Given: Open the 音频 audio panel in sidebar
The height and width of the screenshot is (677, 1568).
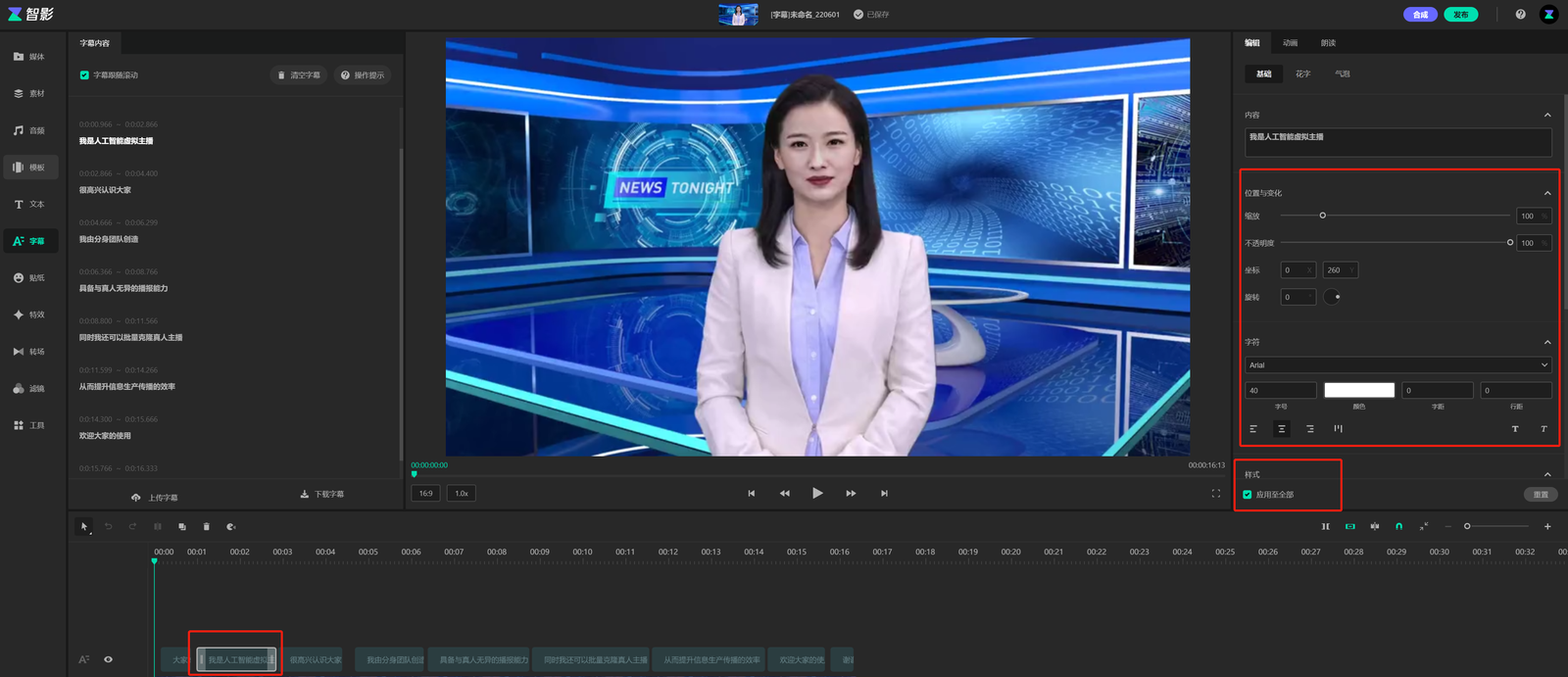Looking at the screenshot, I should [29, 130].
